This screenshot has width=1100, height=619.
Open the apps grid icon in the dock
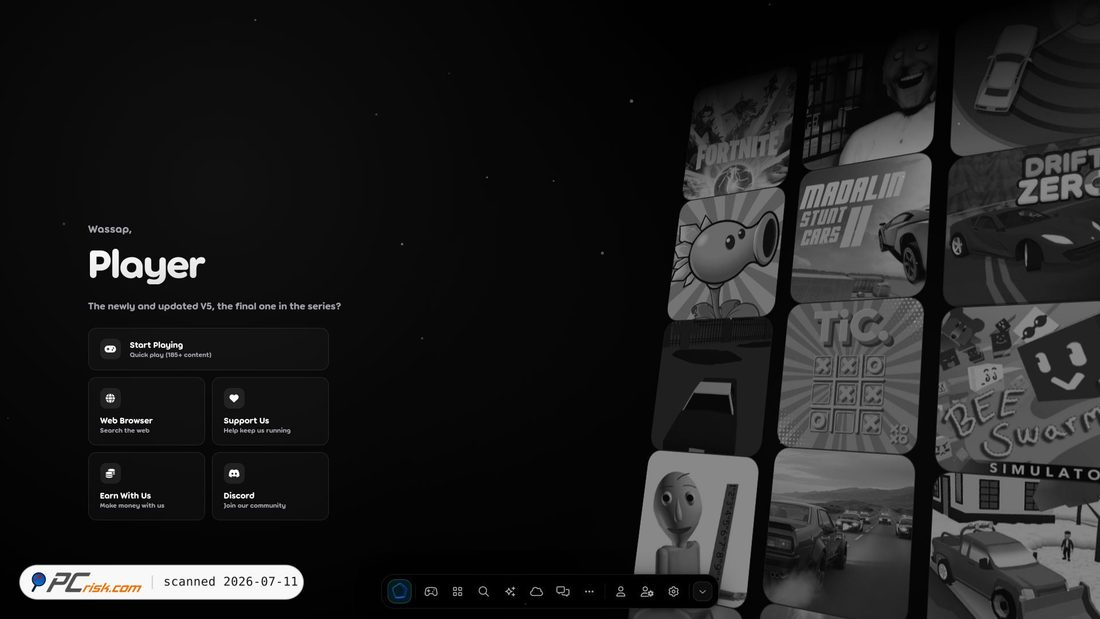coord(457,592)
